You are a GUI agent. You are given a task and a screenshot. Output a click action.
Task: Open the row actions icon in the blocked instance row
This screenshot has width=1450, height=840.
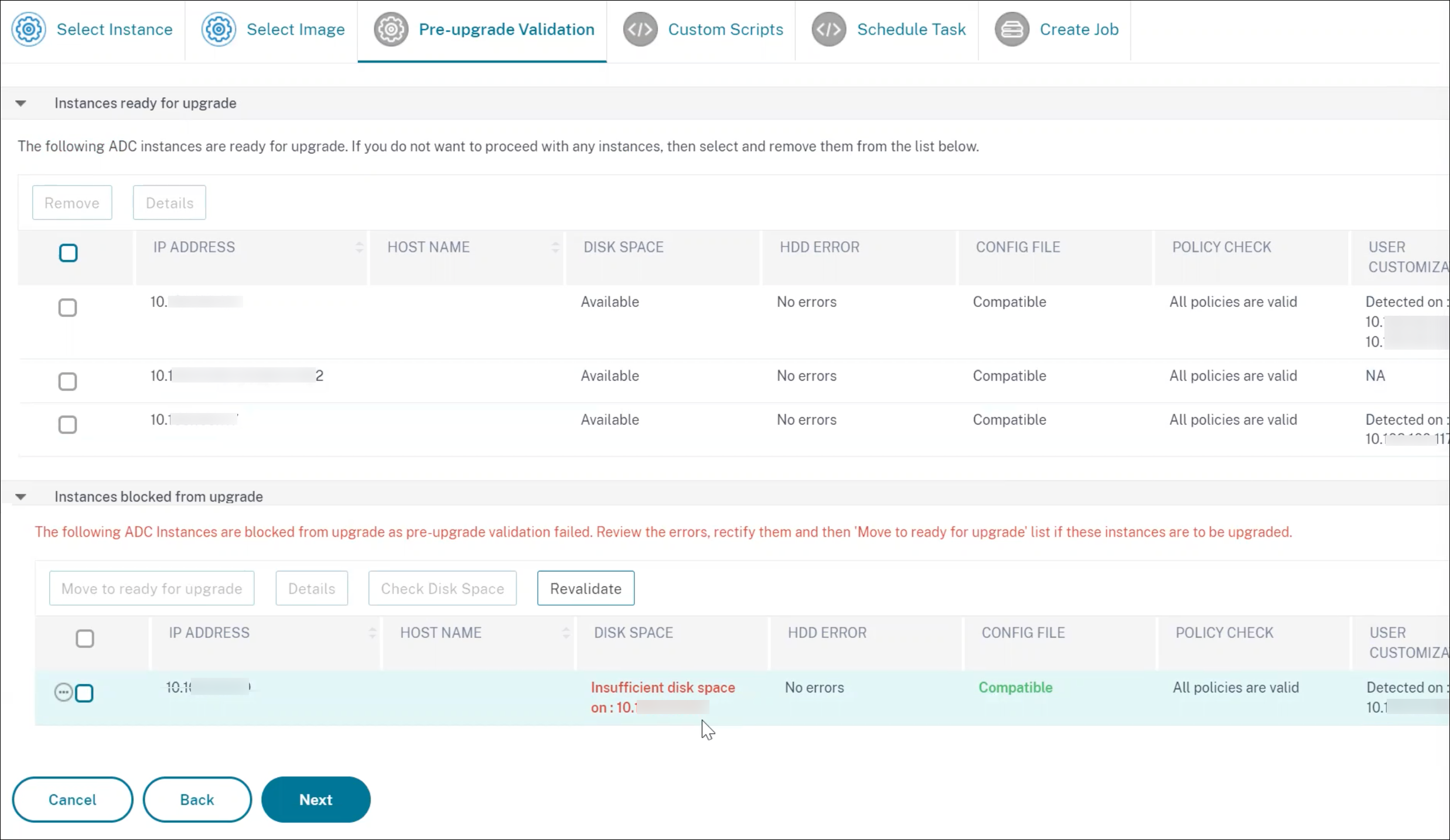tap(63, 692)
